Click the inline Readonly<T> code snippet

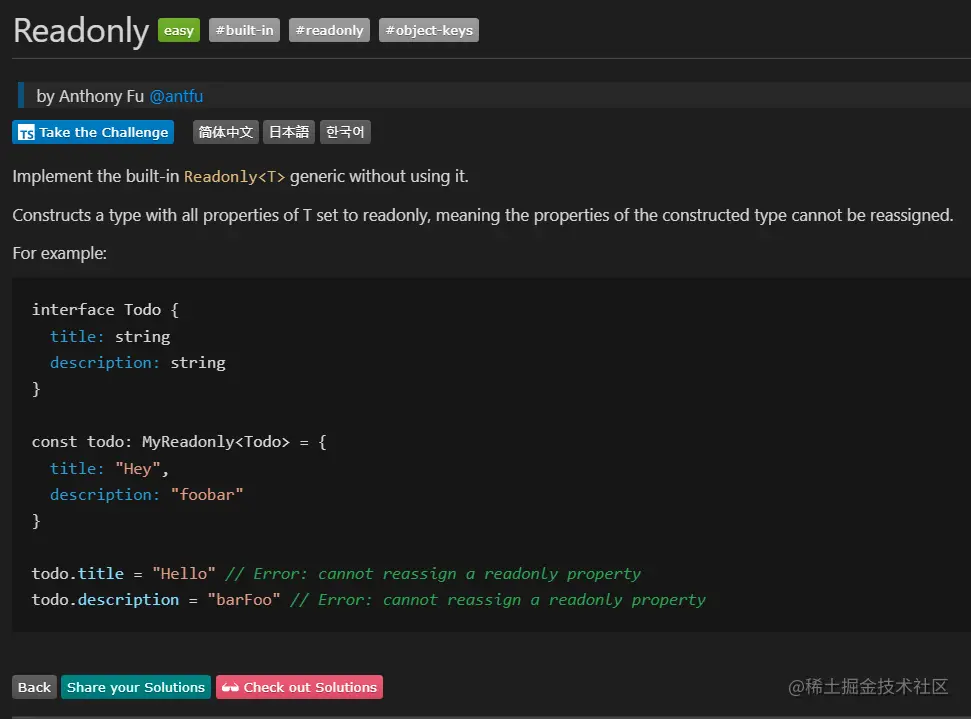234,176
